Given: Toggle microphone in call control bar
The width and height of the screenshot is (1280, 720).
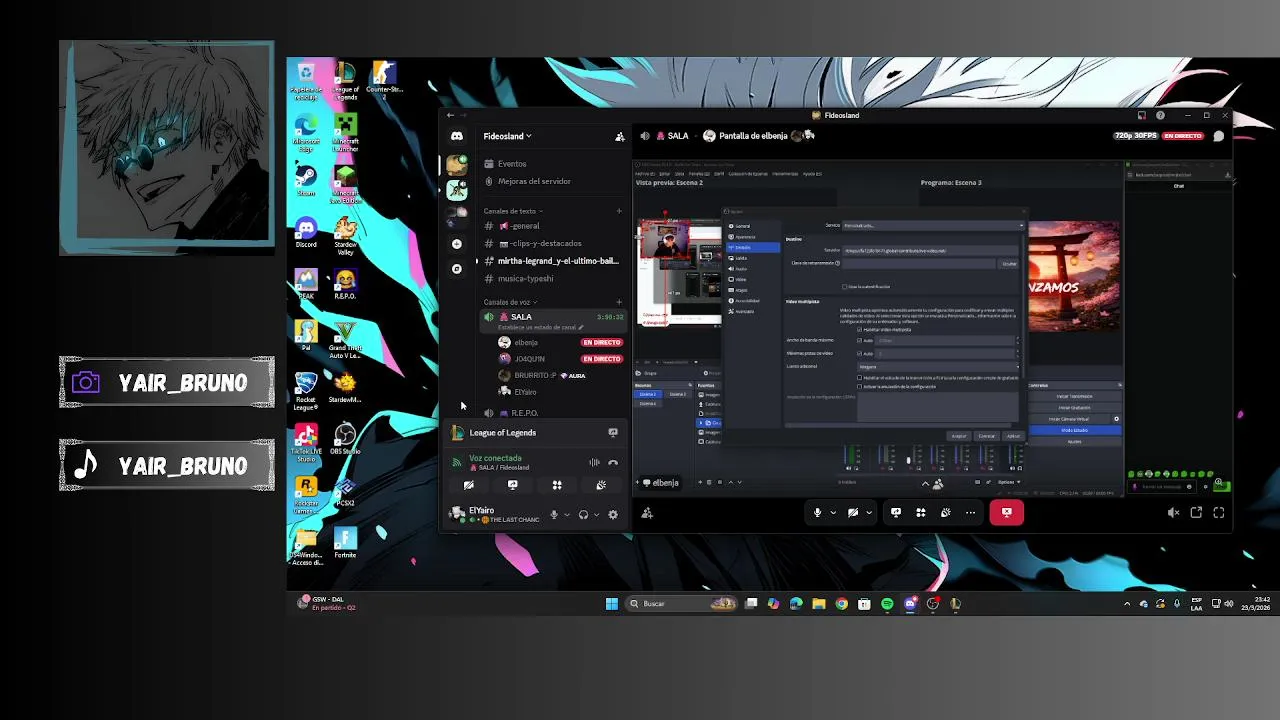Looking at the screenshot, I should click(817, 513).
